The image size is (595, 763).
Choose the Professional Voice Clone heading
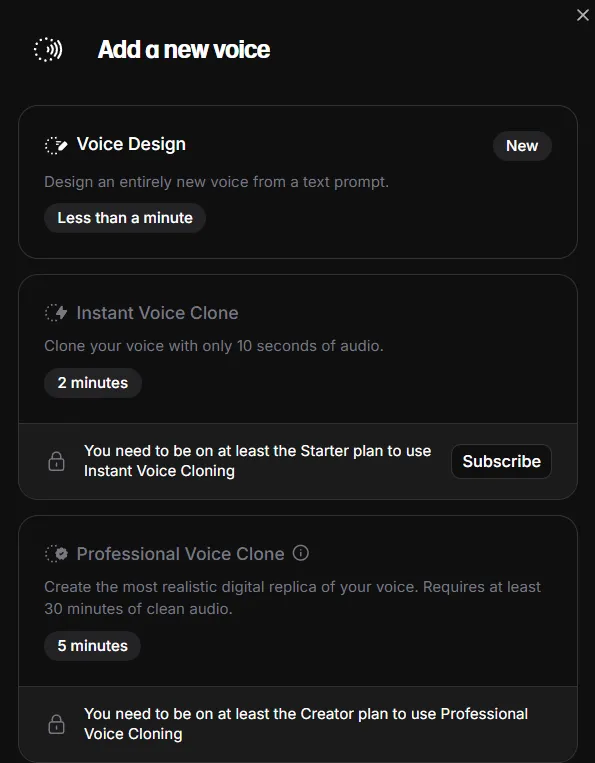pyautogui.click(x=180, y=554)
